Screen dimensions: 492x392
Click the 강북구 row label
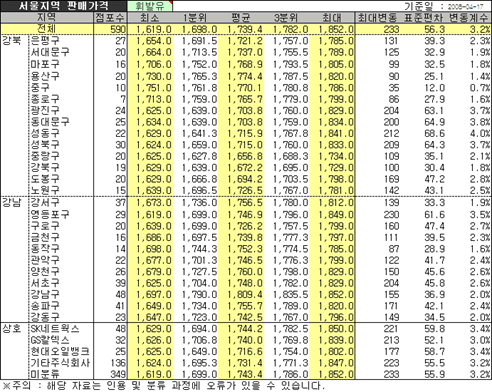click(45, 167)
